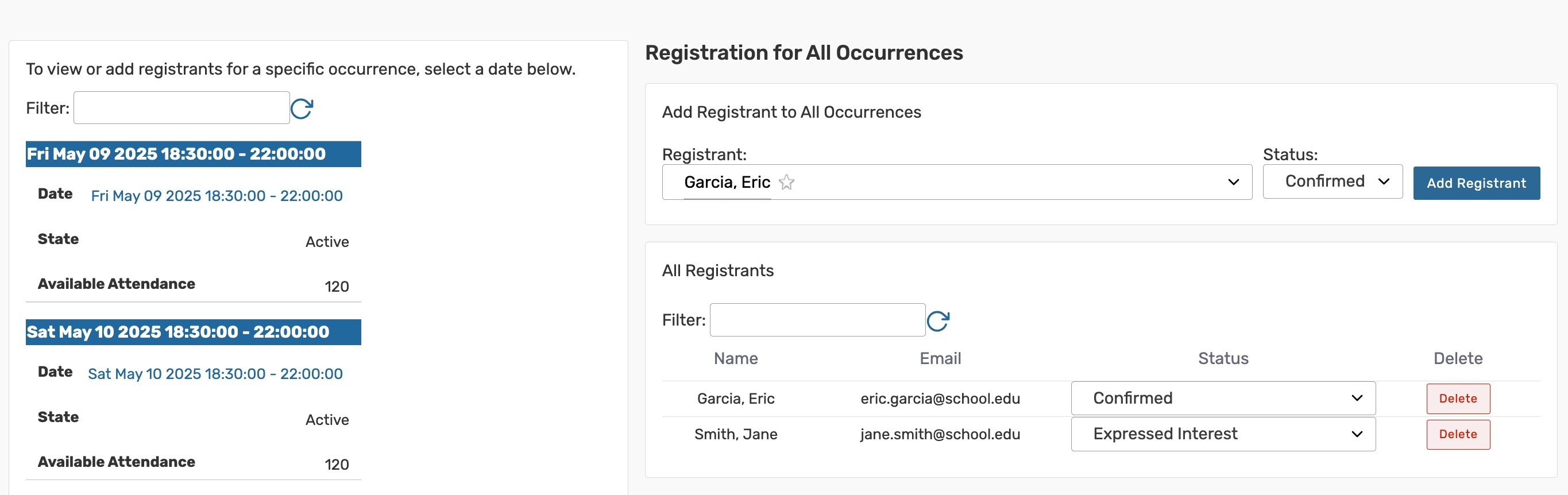
Task: Select the Sat May 10 2025 occurrence header
Action: pyautogui.click(x=193, y=332)
